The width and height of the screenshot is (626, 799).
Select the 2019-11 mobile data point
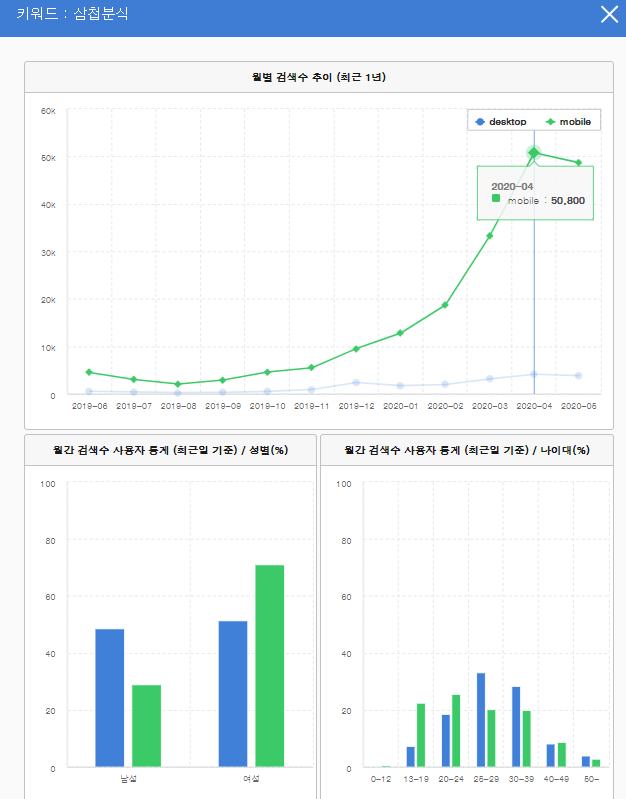click(311, 367)
